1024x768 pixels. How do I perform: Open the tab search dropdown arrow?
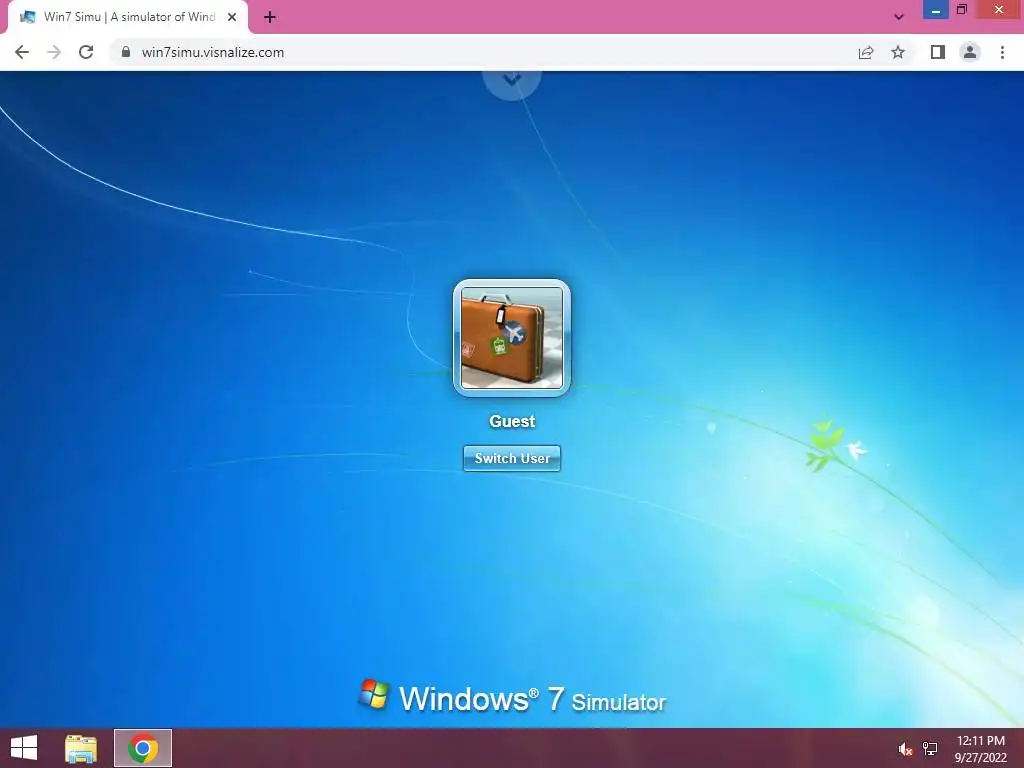tap(899, 17)
